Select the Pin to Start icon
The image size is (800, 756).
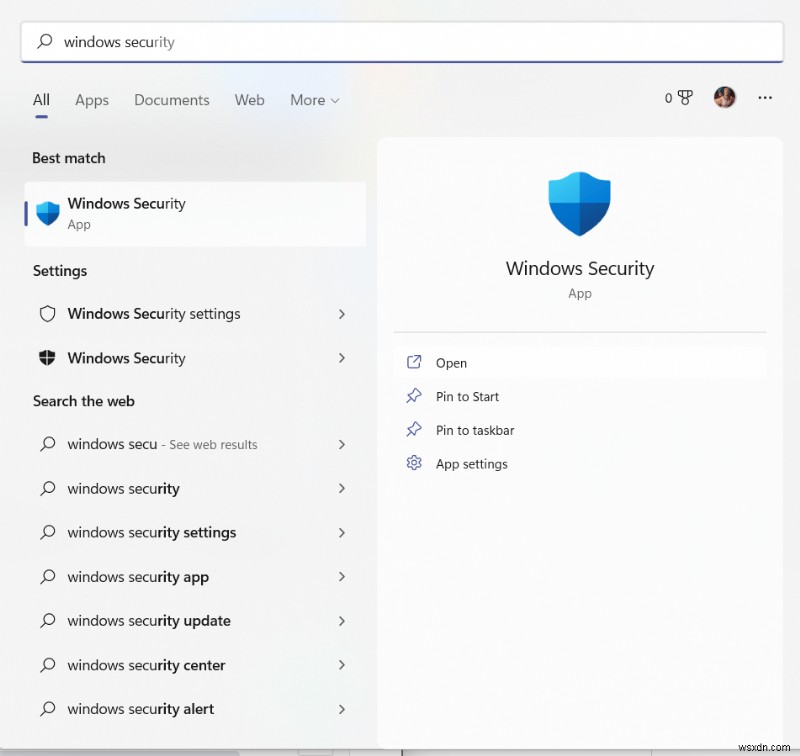tap(414, 396)
